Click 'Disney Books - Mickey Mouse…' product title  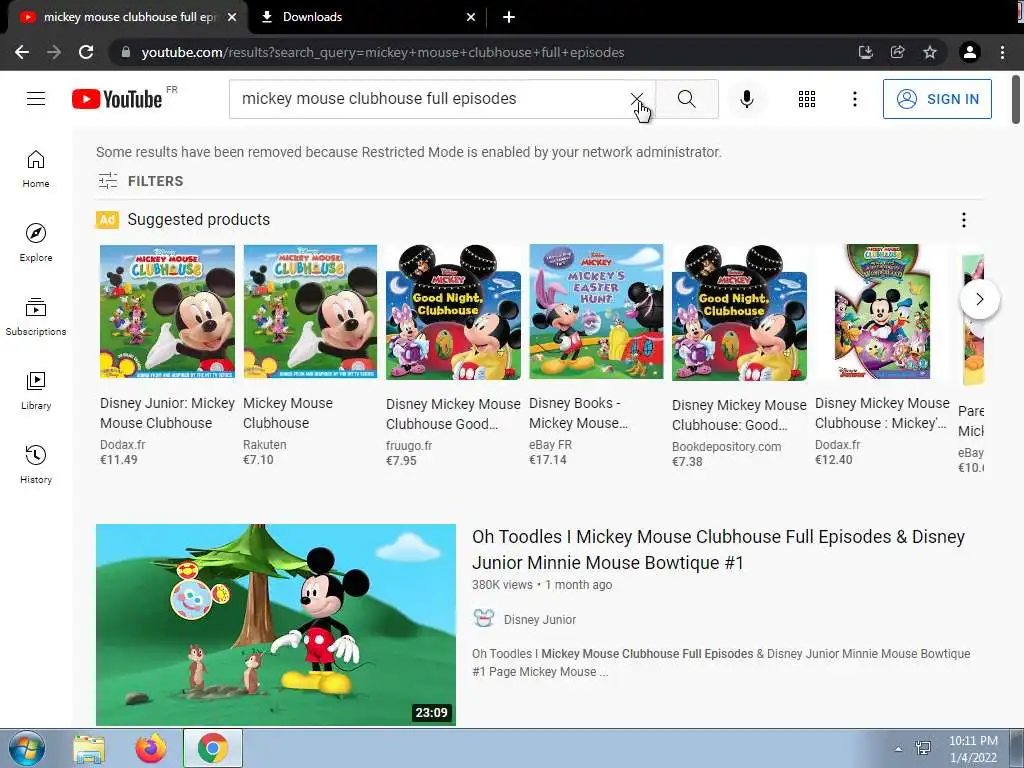click(x=579, y=413)
